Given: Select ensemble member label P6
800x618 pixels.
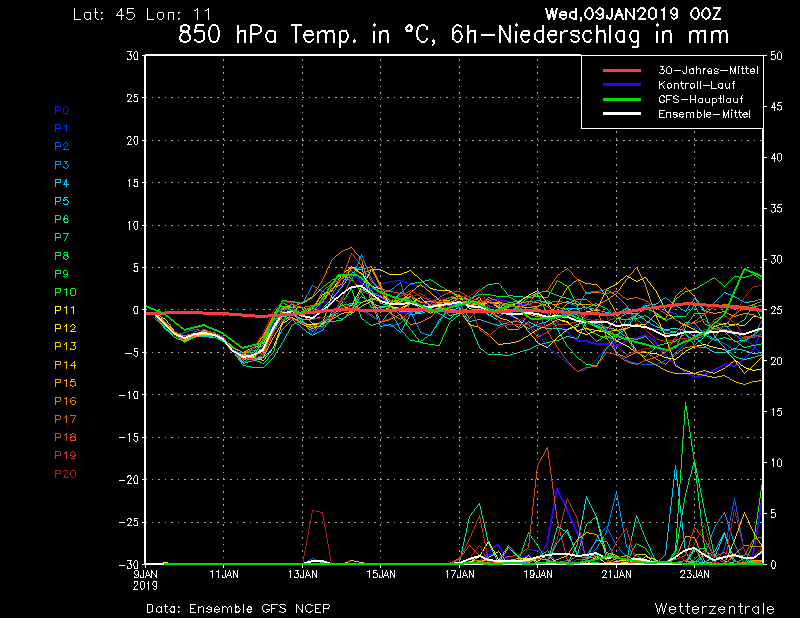Looking at the screenshot, I should click(62, 219).
